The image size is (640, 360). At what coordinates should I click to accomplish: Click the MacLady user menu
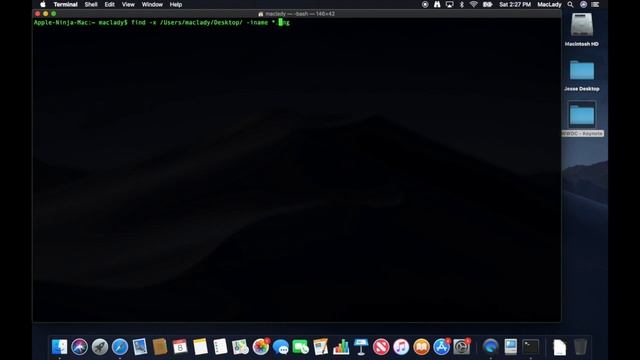tap(549, 4)
